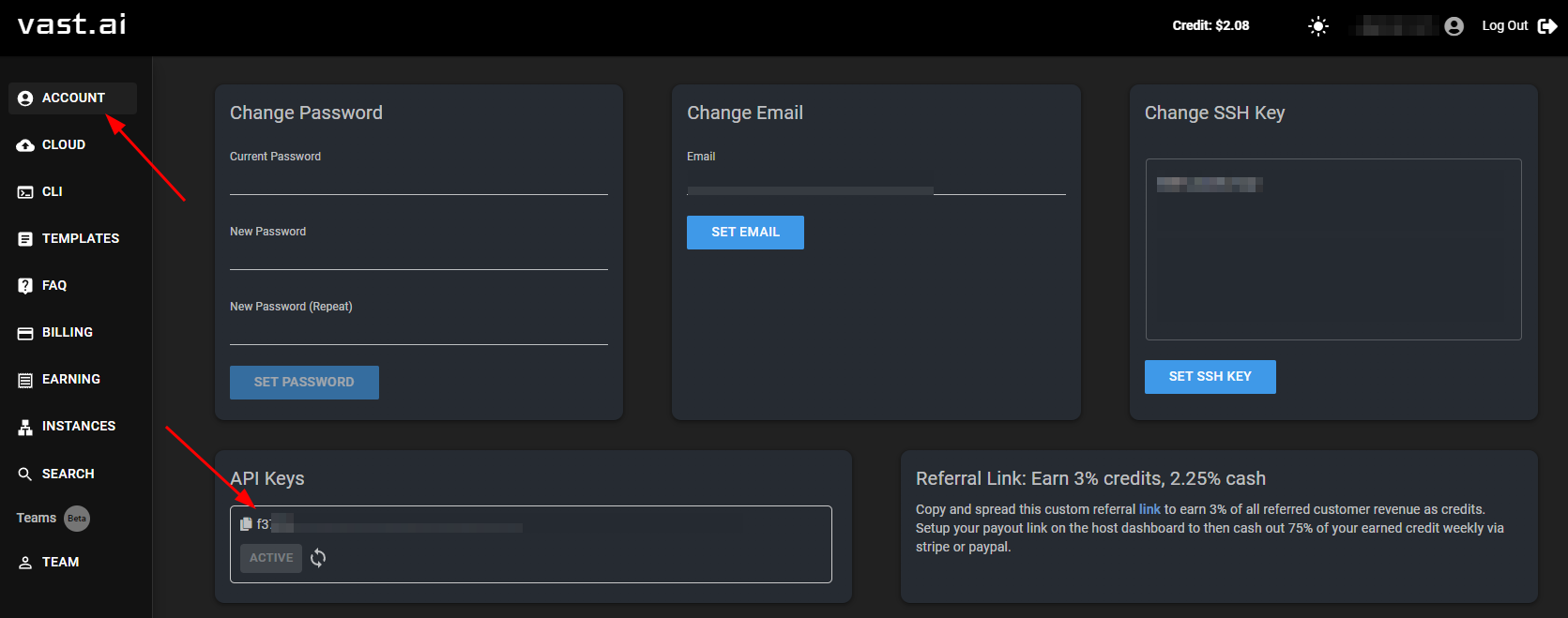Click the Log Out exit icon
Image resolution: width=1568 pixels, height=618 pixels.
[x=1547, y=26]
